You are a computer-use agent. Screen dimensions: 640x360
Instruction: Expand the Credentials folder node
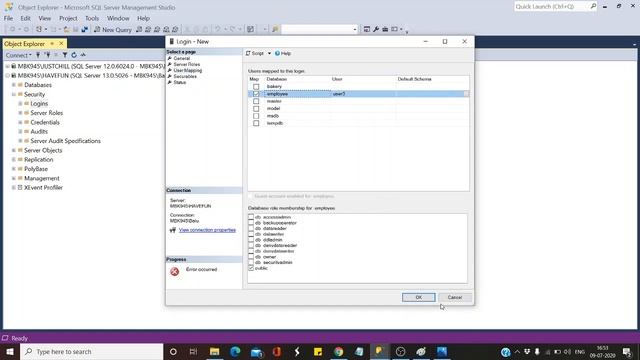tap(20, 122)
